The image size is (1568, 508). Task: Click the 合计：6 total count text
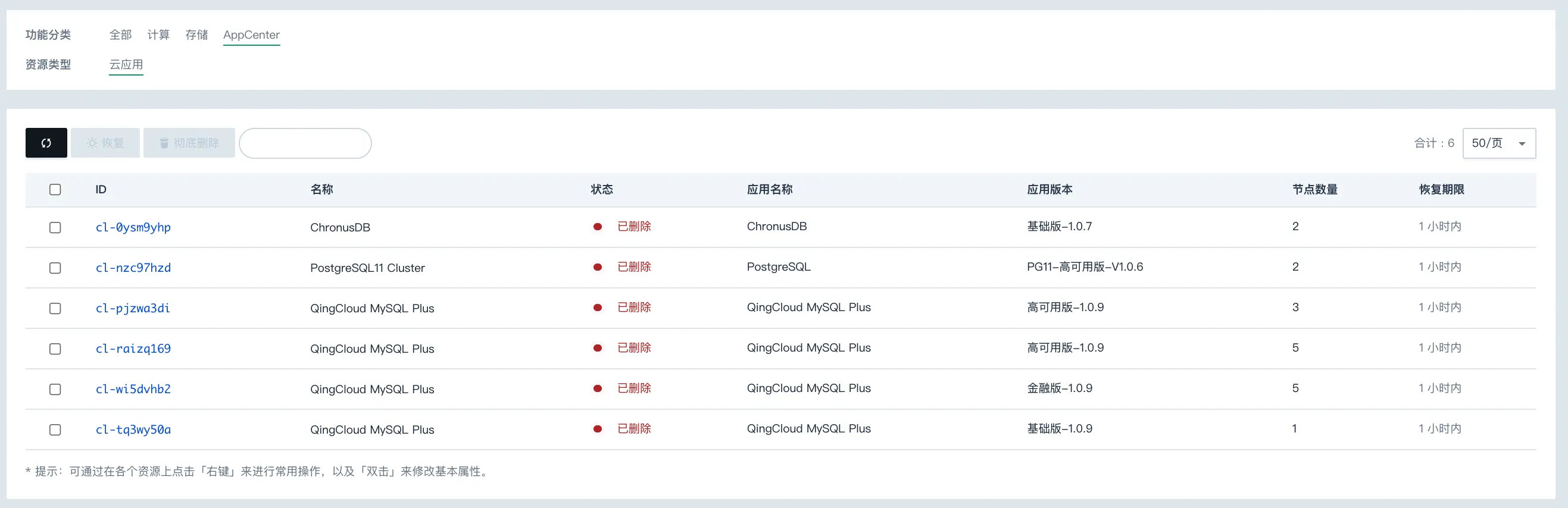(x=1434, y=143)
